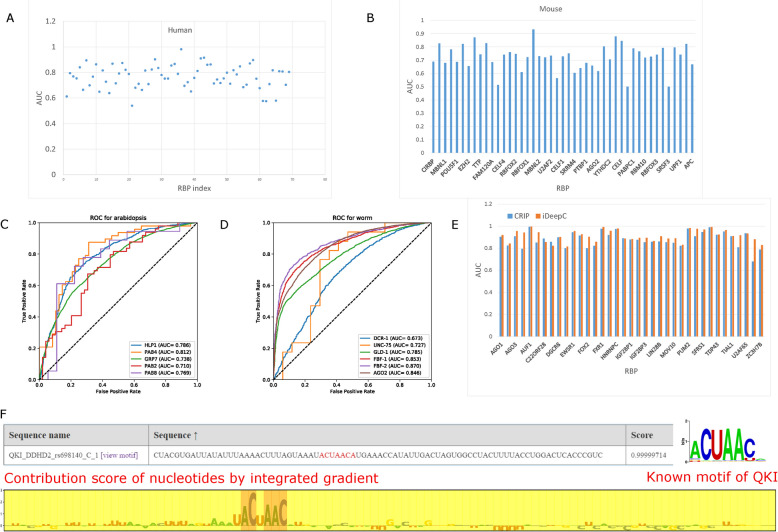This screenshot has width=778, height=532.
Task: Sort by the Sequence column header
Action: [x=387, y=435]
